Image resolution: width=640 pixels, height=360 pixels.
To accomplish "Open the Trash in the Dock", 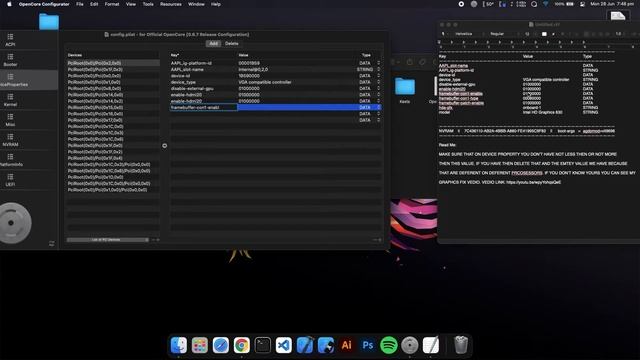I will click(461, 345).
